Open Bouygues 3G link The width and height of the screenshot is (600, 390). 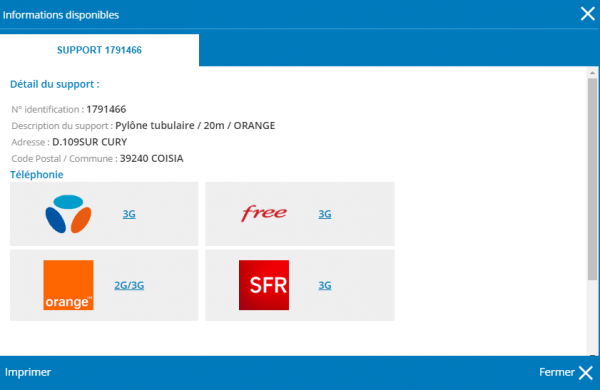pyautogui.click(x=129, y=214)
